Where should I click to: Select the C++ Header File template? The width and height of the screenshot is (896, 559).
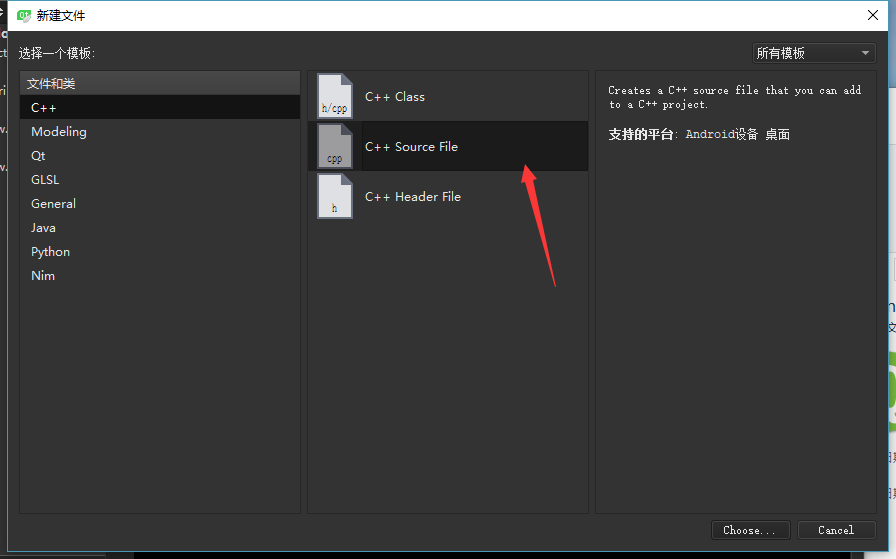pyautogui.click(x=448, y=196)
